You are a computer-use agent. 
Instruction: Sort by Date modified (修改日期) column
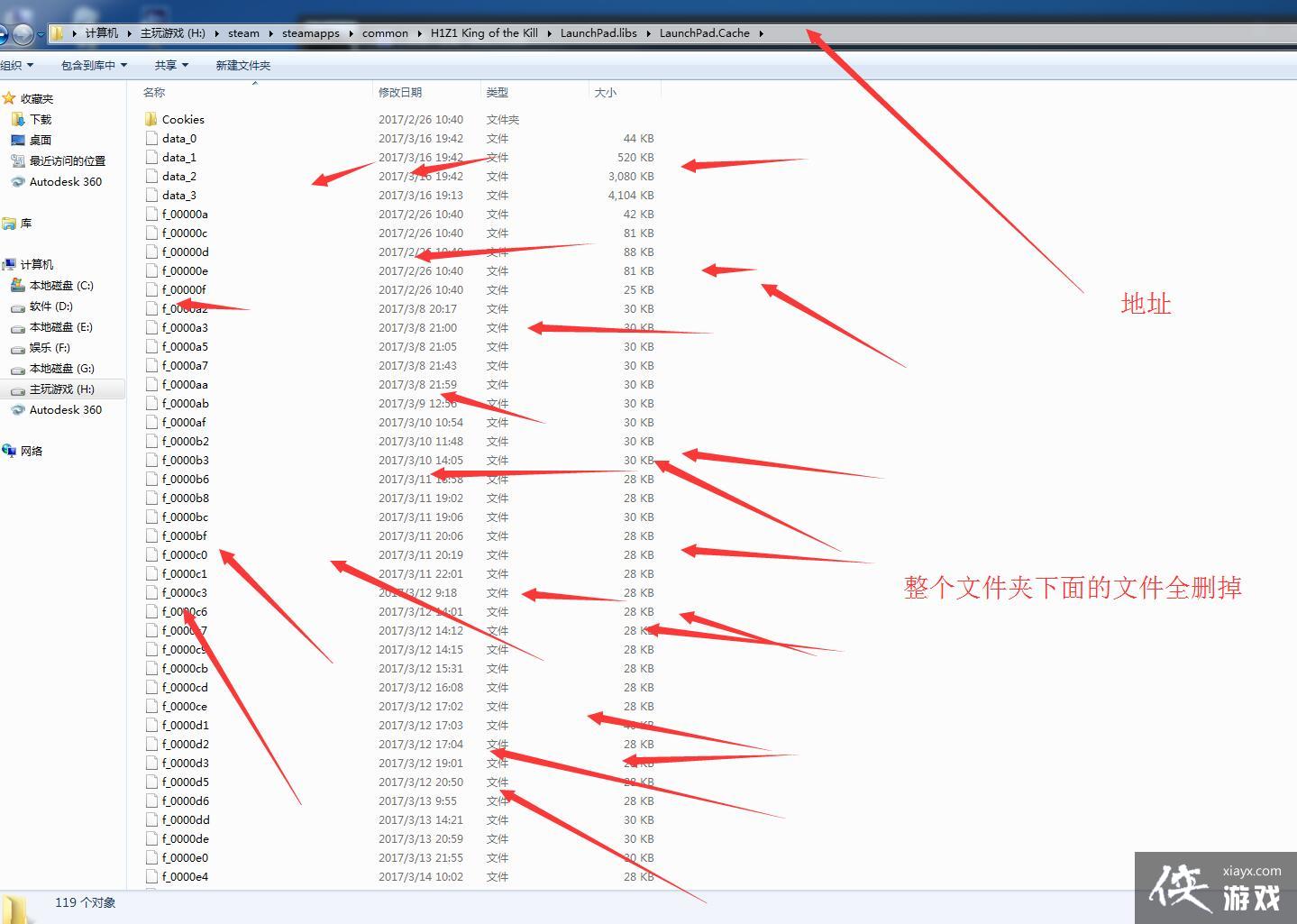pos(399,92)
